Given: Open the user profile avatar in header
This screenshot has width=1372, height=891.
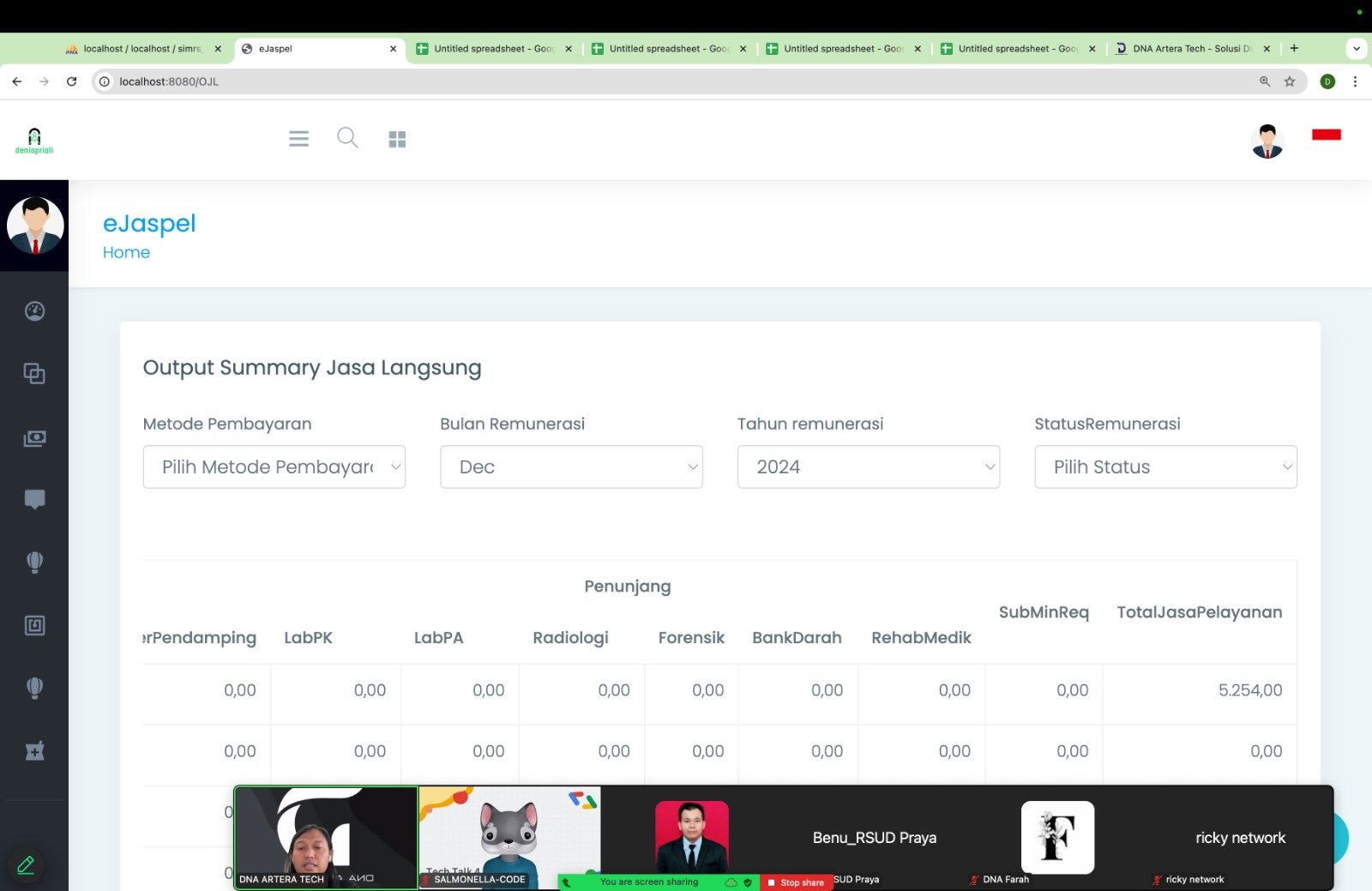Looking at the screenshot, I should (x=1267, y=141).
